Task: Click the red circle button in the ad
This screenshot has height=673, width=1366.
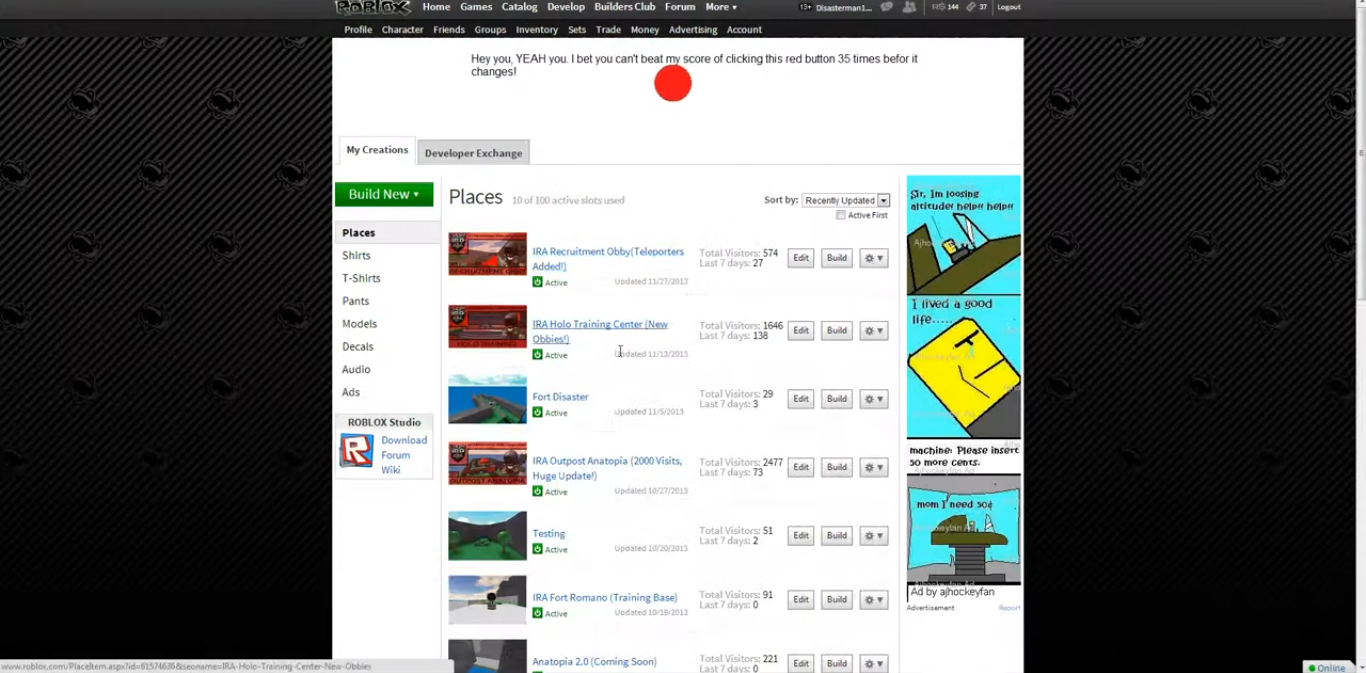Action: pos(673,84)
